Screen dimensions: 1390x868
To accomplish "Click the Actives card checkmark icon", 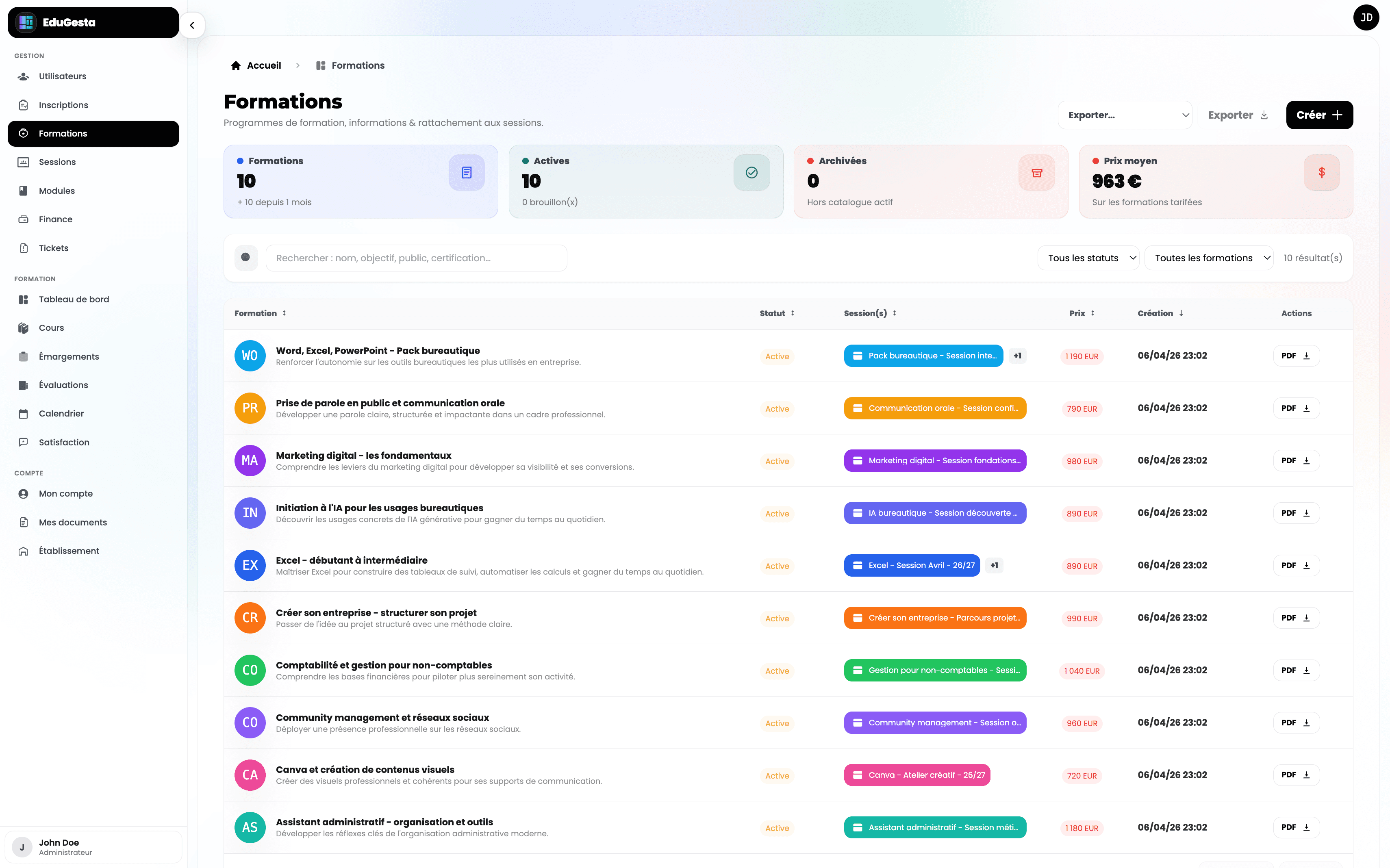I will pos(751,173).
